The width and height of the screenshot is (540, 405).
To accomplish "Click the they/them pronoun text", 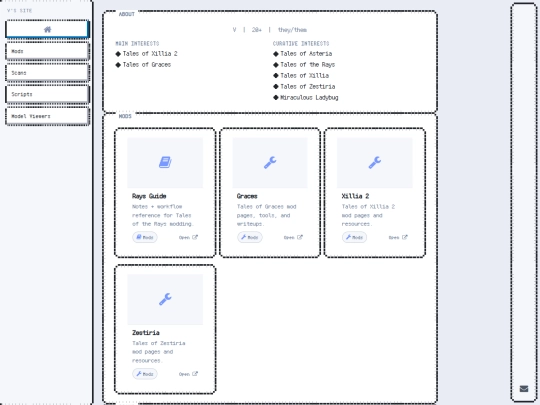I will click(x=292, y=30).
